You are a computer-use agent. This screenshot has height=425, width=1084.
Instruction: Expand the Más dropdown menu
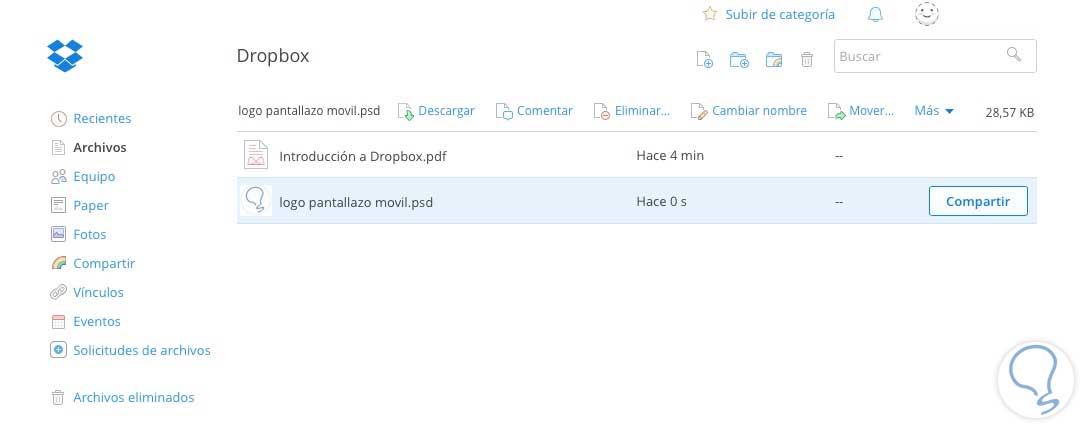click(934, 111)
